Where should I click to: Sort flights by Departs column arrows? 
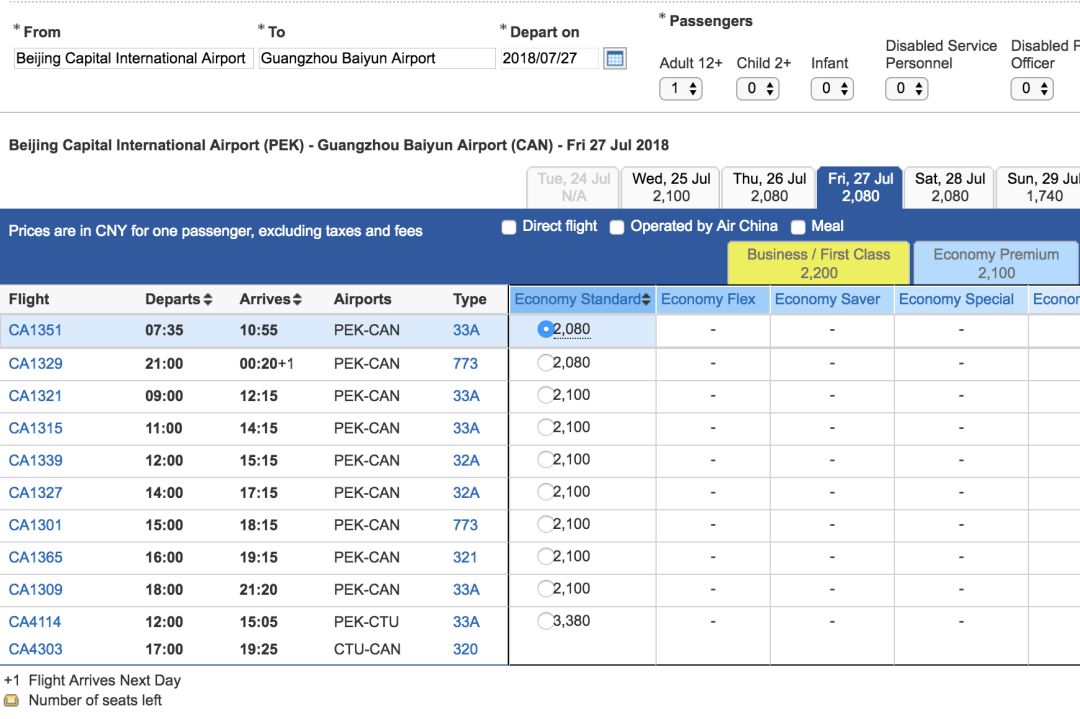(208, 300)
